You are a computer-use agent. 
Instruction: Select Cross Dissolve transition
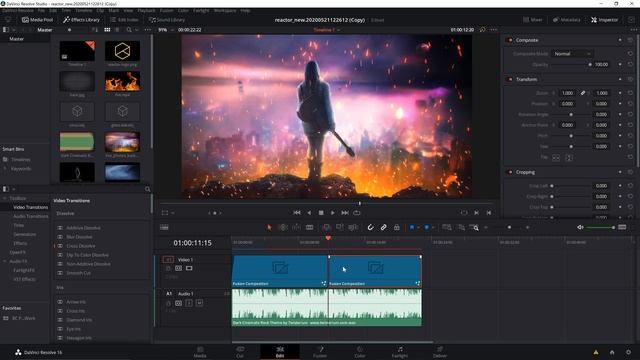(x=81, y=246)
